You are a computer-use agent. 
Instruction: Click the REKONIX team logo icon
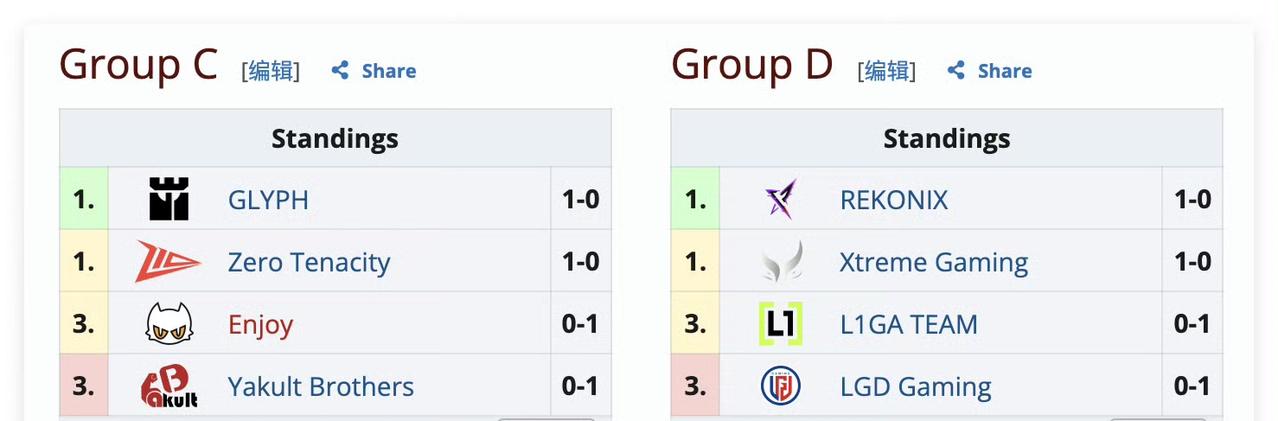tap(780, 199)
